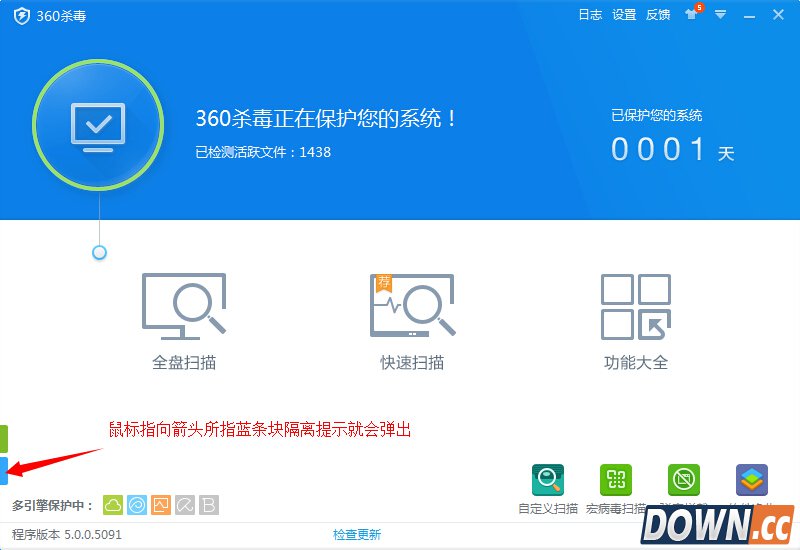
Task: Click 多引擎保护中 label
Action: pyautogui.click(x=53, y=506)
